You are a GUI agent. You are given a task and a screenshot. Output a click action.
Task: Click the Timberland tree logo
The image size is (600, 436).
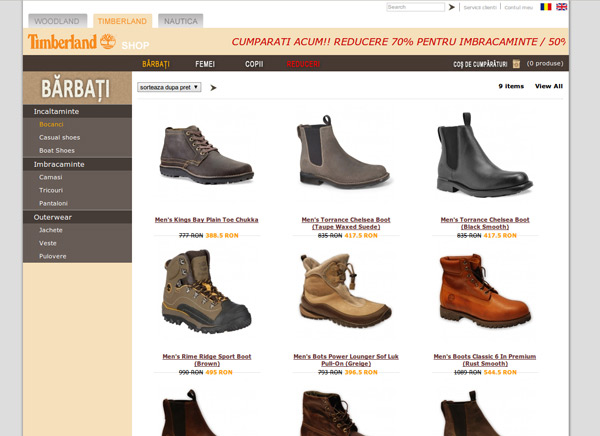click(x=108, y=41)
